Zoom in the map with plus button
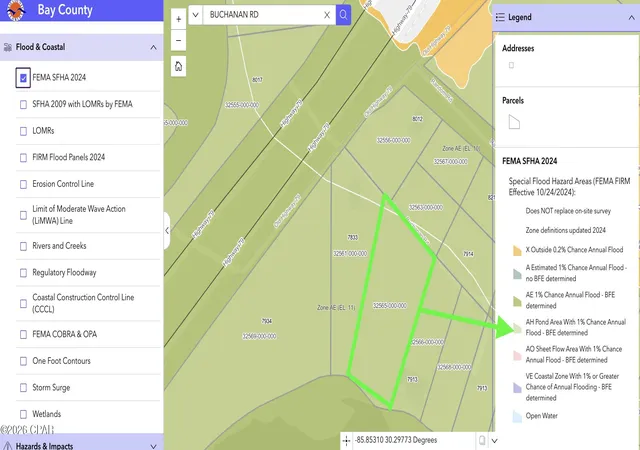Image resolution: width=640 pixels, height=450 pixels. [178, 19]
